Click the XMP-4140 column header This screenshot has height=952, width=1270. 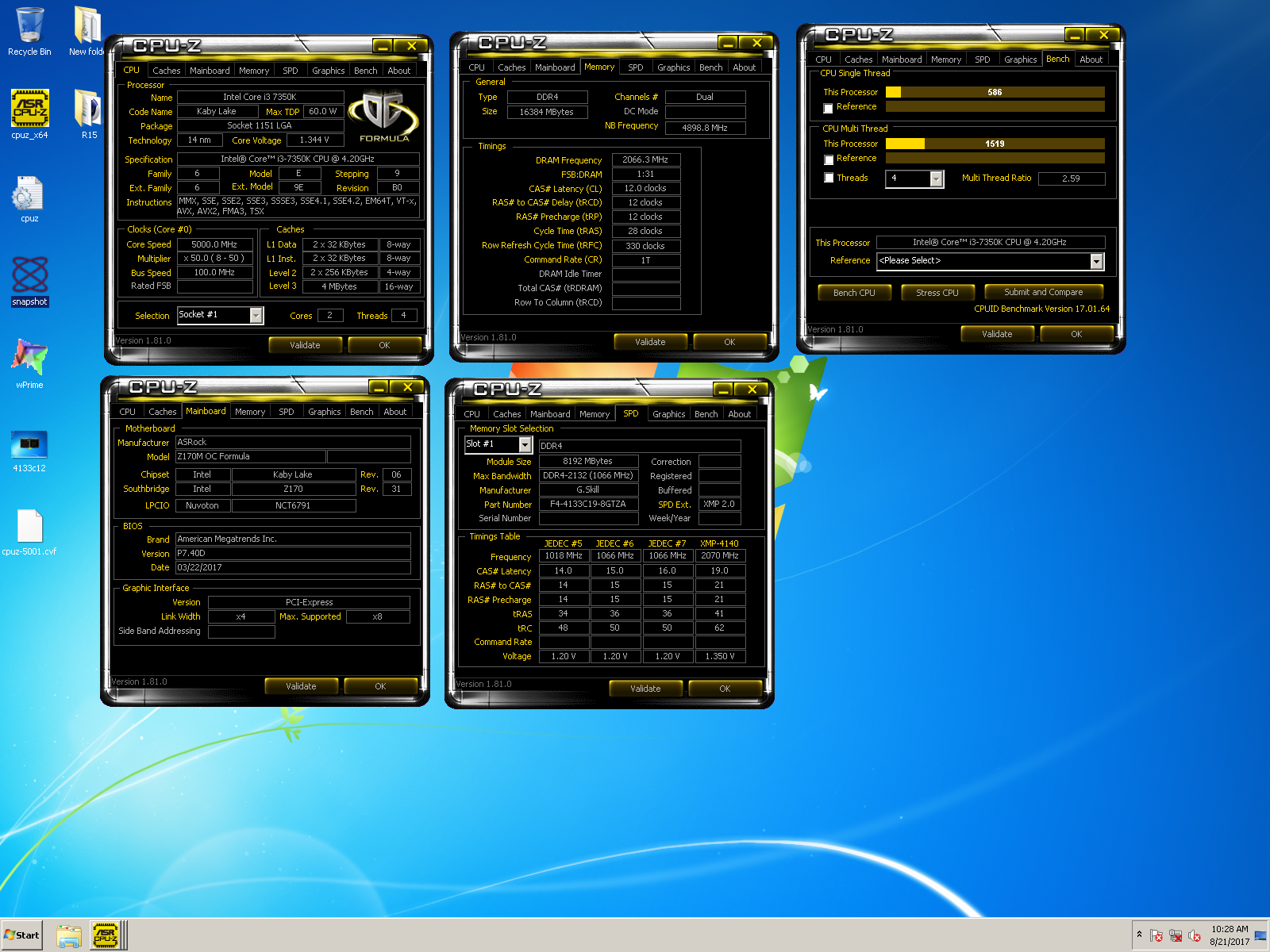(x=719, y=543)
